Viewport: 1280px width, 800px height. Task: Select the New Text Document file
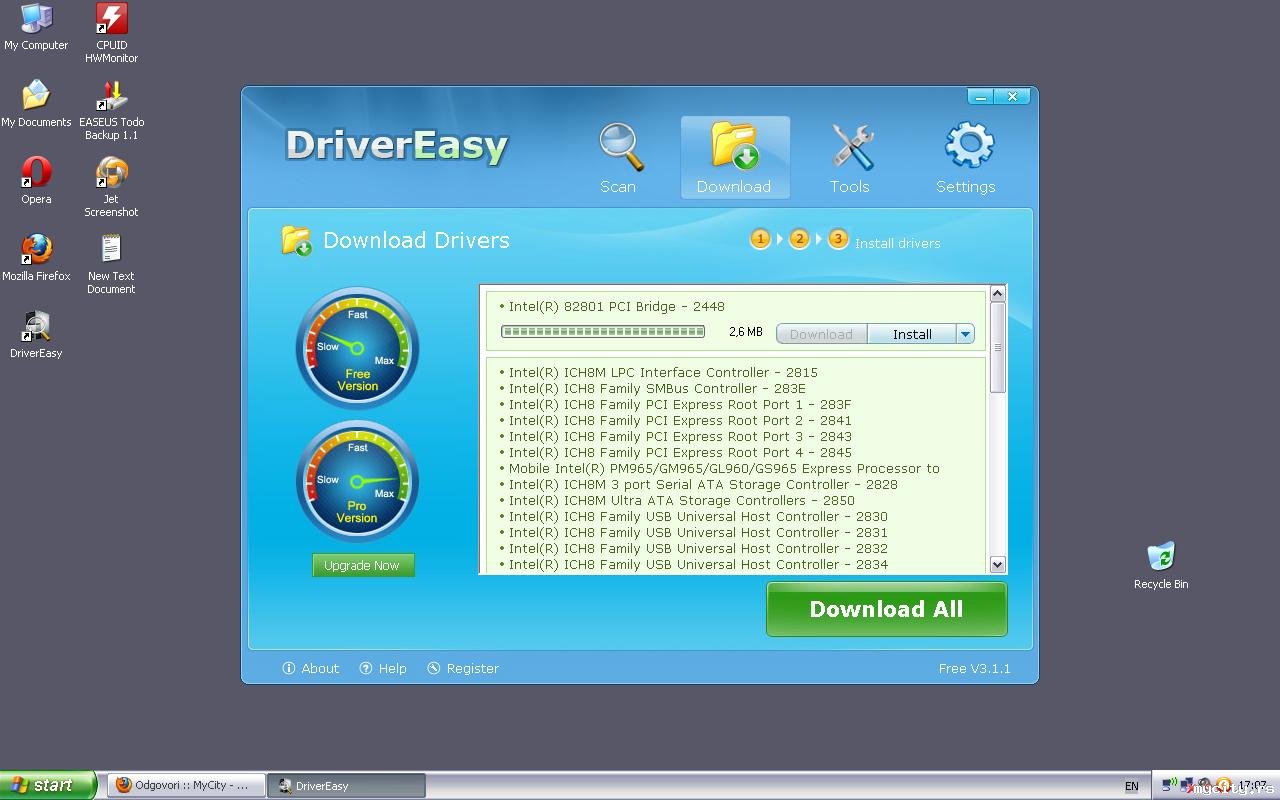pyautogui.click(x=111, y=264)
